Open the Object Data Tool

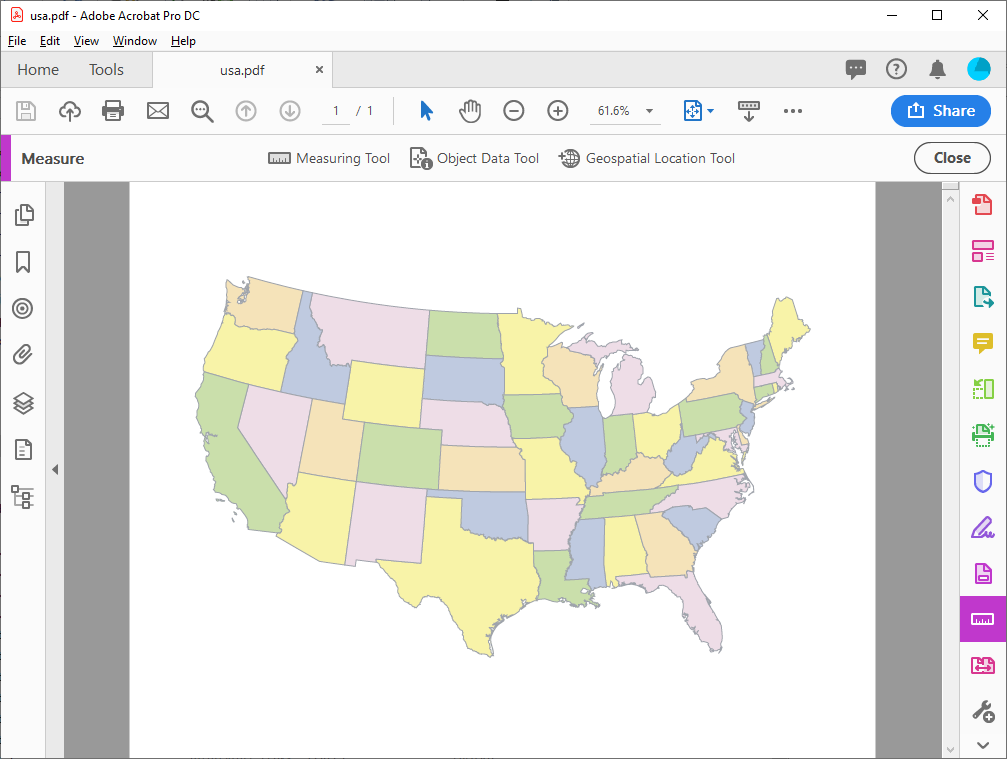pyautogui.click(x=474, y=158)
